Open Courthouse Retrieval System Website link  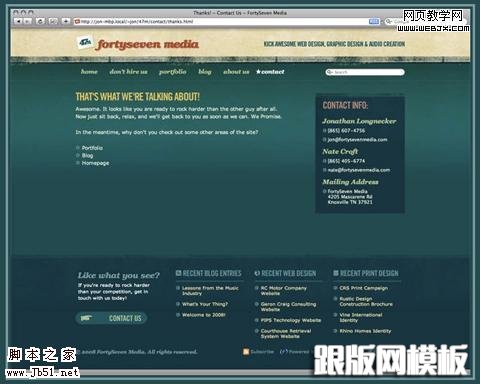click(286, 334)
